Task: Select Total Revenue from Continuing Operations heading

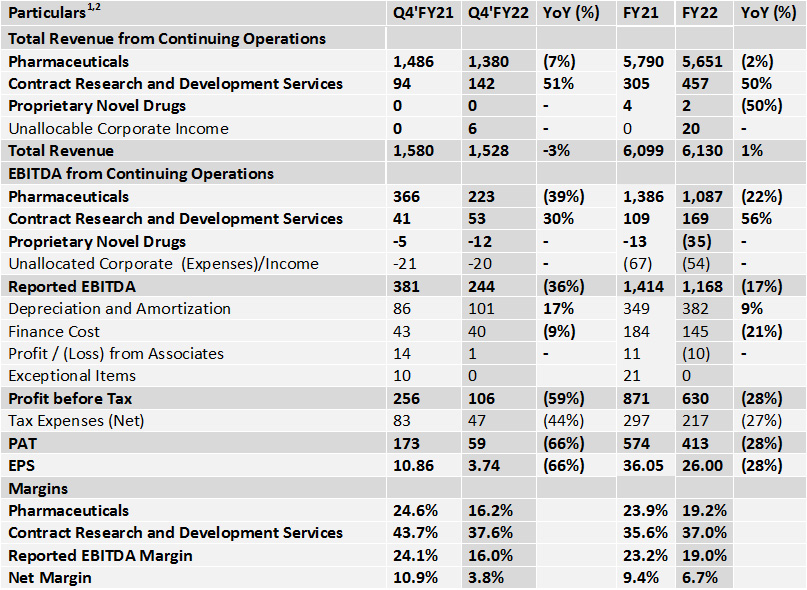Action: click(x=167, y=39)
